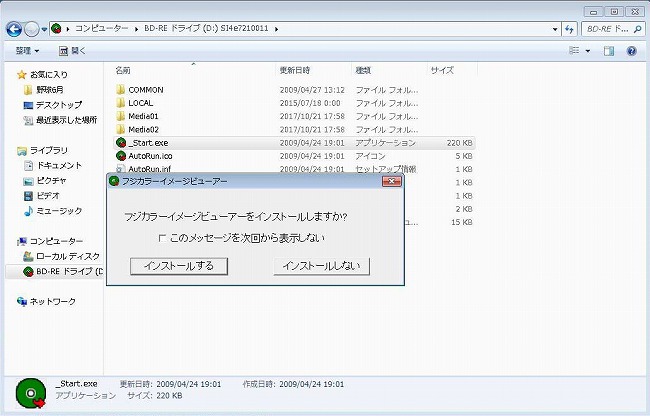This screenshot has width=650, height=416.
Task: Open the view options dropdown arrow
Action: tap(587, 50)
